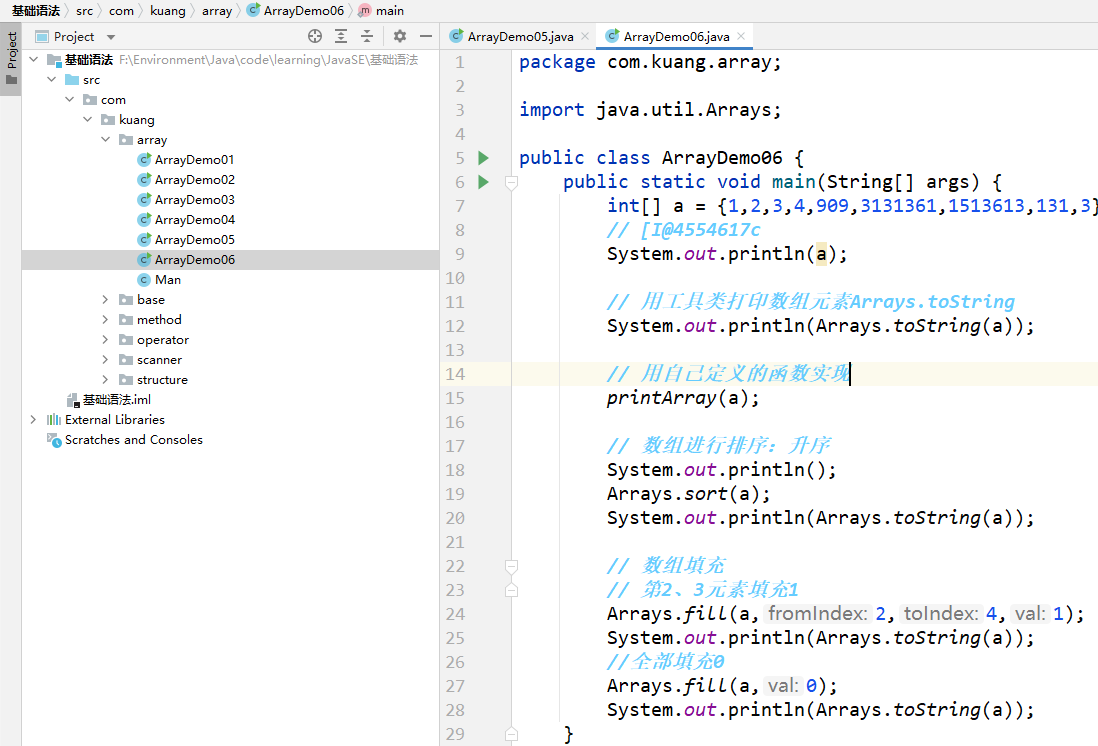The width and height of the screenshot is (1098, 746).
Task: Click line number 19 in gutter
Action: pos(454,494)
